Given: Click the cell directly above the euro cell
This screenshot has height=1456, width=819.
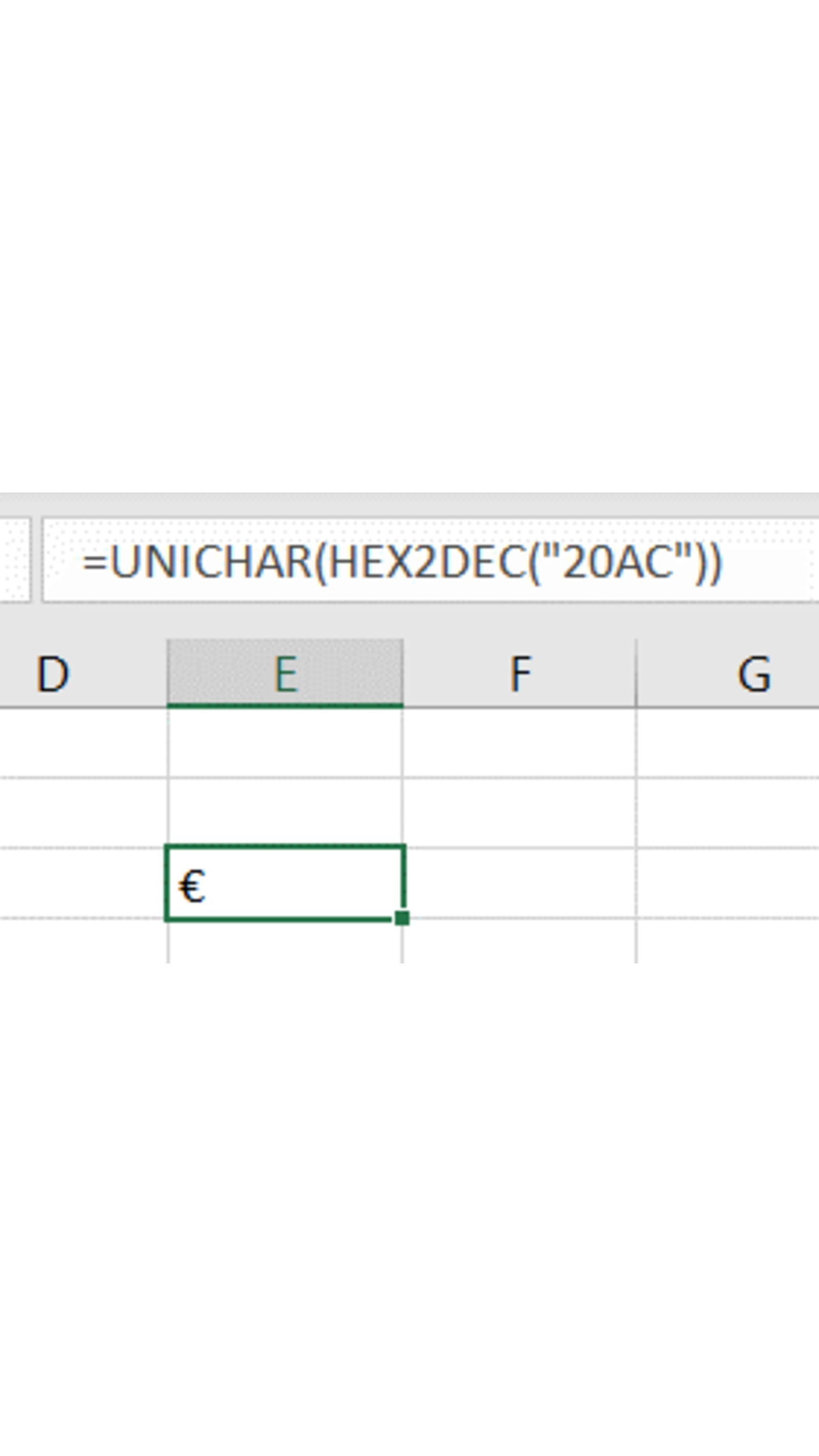Looking at the screenshot, I should point(285,813).
